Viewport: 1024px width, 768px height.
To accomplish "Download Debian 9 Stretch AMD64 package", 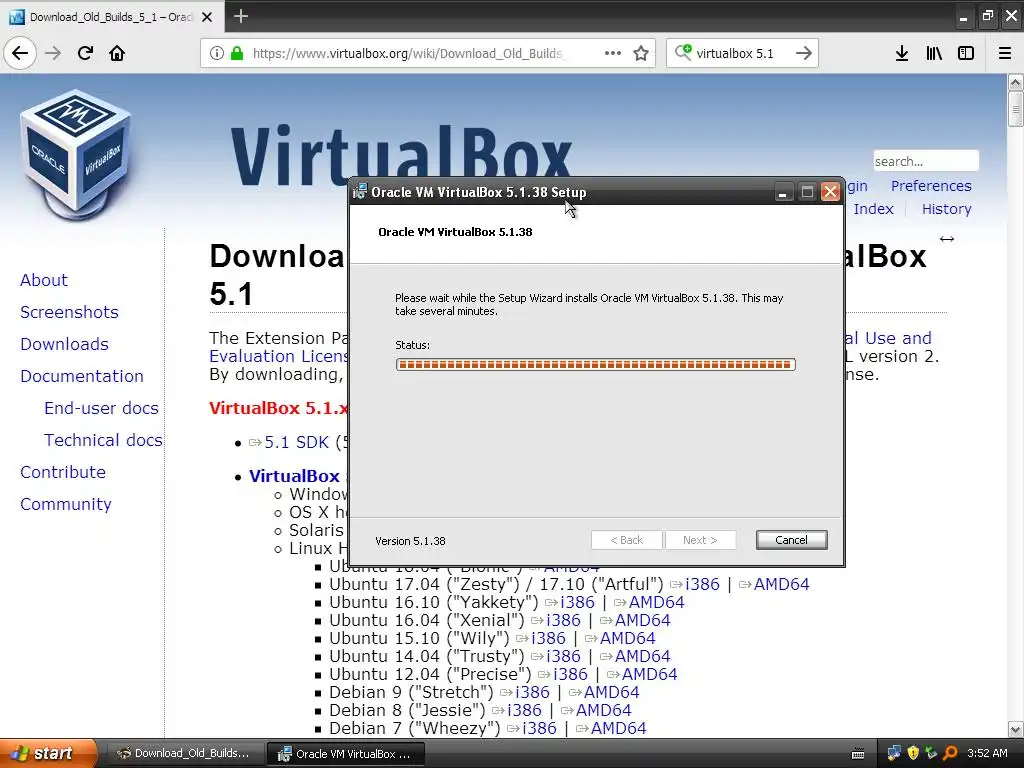I will point(604,692).
